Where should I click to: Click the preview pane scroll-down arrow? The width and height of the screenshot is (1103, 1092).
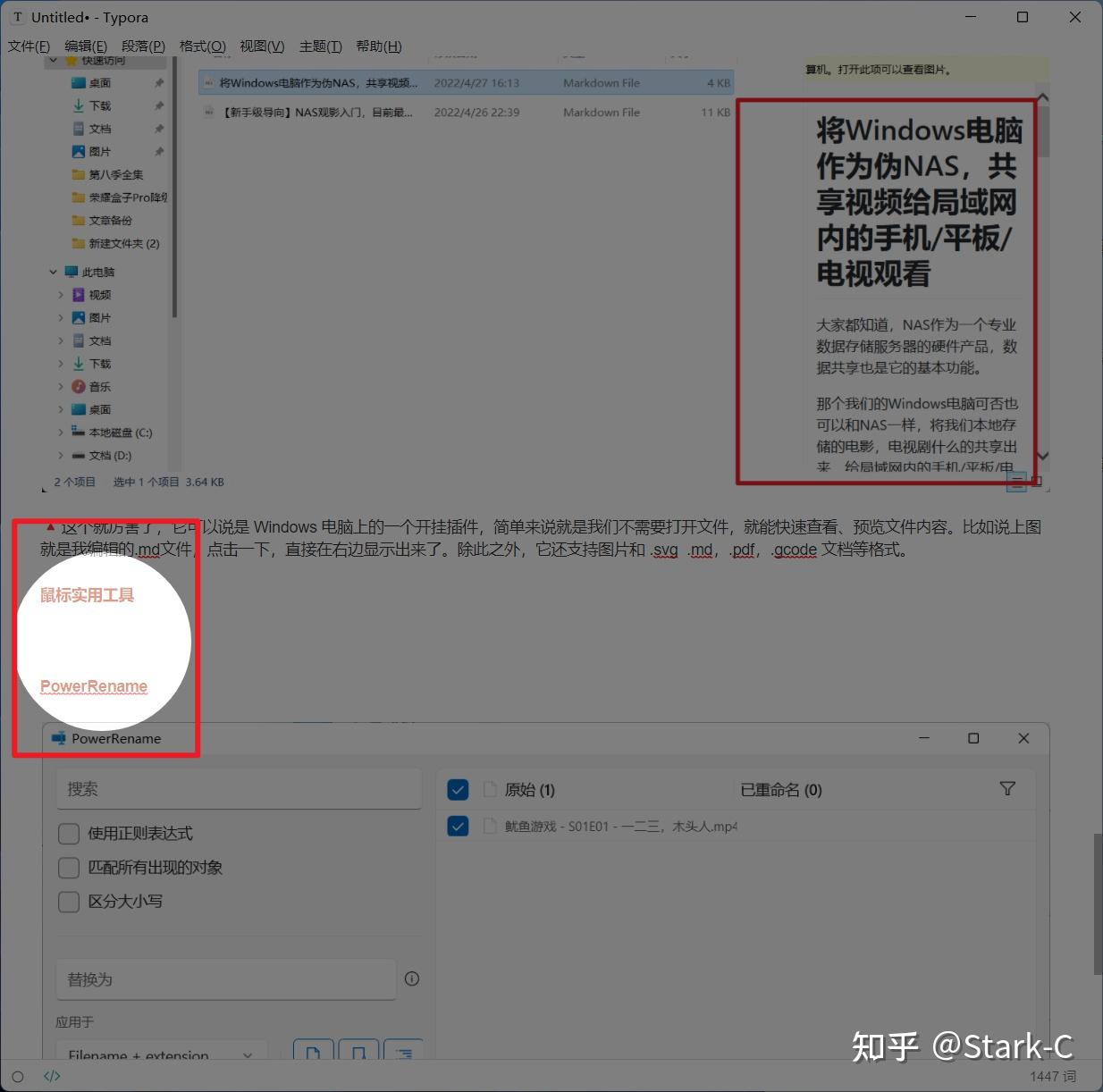tap(1043, 456)
